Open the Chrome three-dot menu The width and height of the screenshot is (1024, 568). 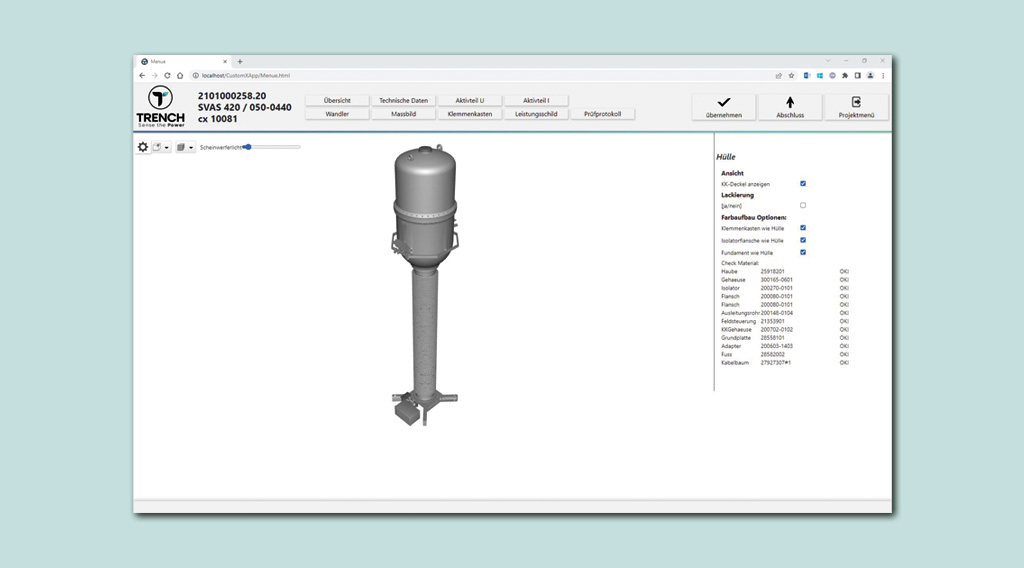(883, 75)
